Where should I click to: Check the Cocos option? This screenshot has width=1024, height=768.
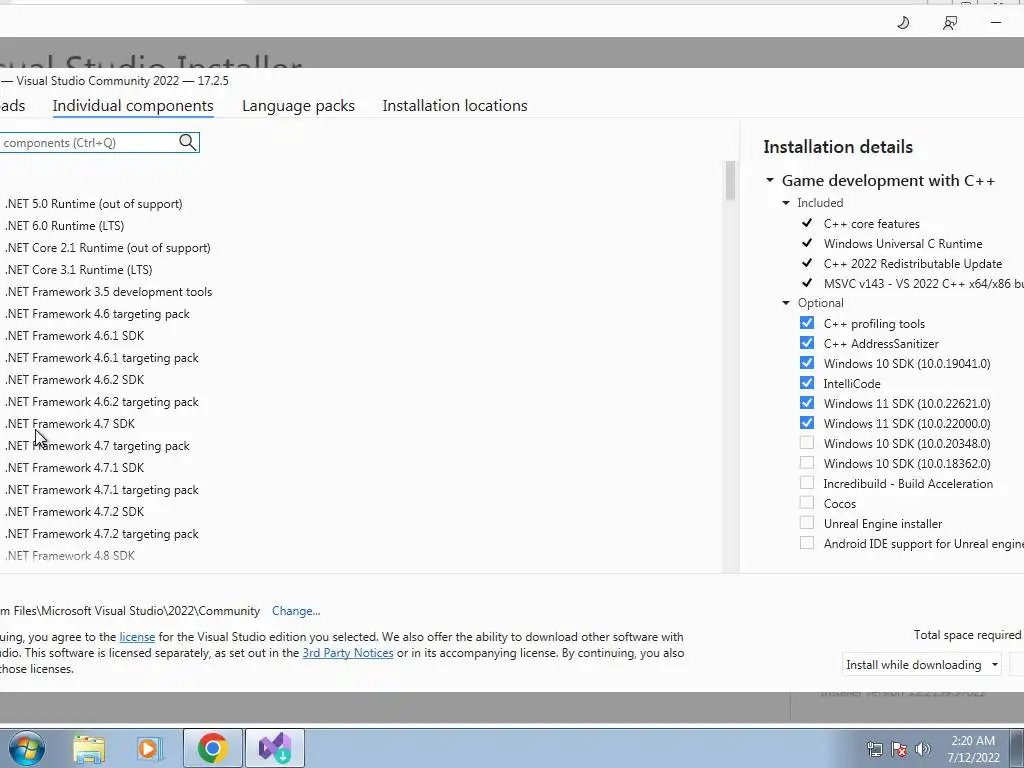pyautogui.click(x=807, y=503)
